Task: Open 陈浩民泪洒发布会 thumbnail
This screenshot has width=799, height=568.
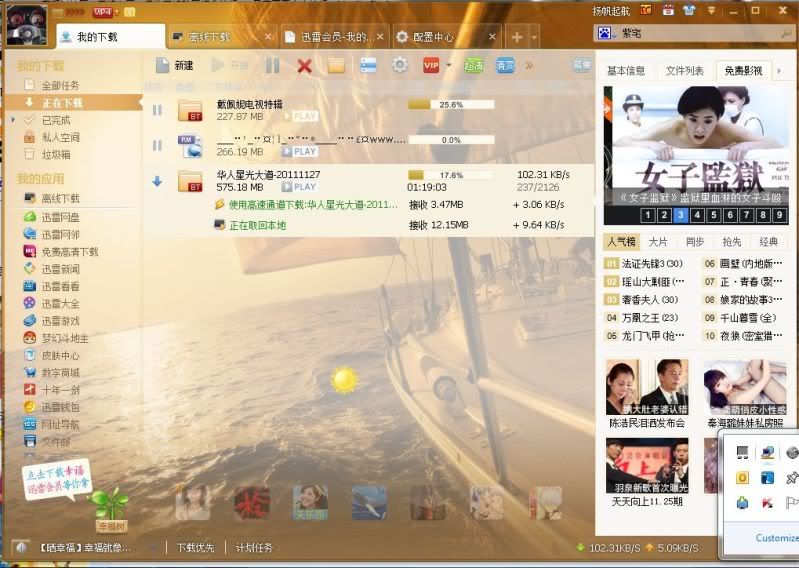Action: [x=647, y=387]
